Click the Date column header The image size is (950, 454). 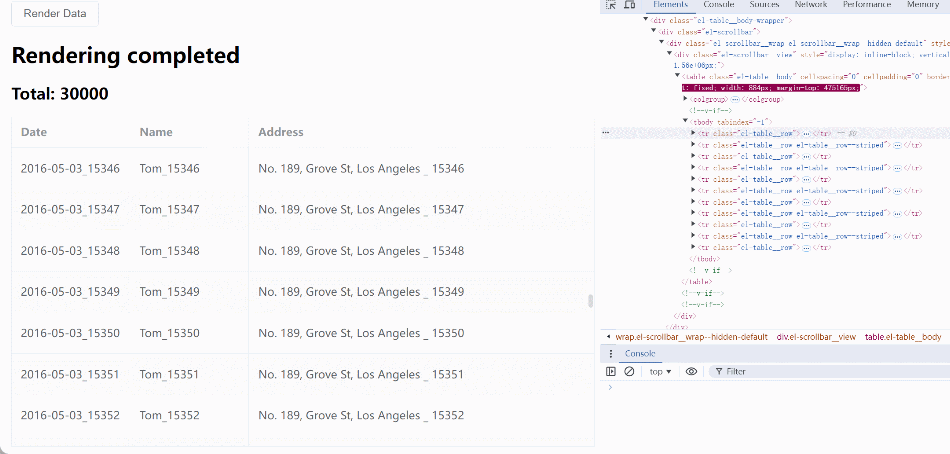point(34,132)
